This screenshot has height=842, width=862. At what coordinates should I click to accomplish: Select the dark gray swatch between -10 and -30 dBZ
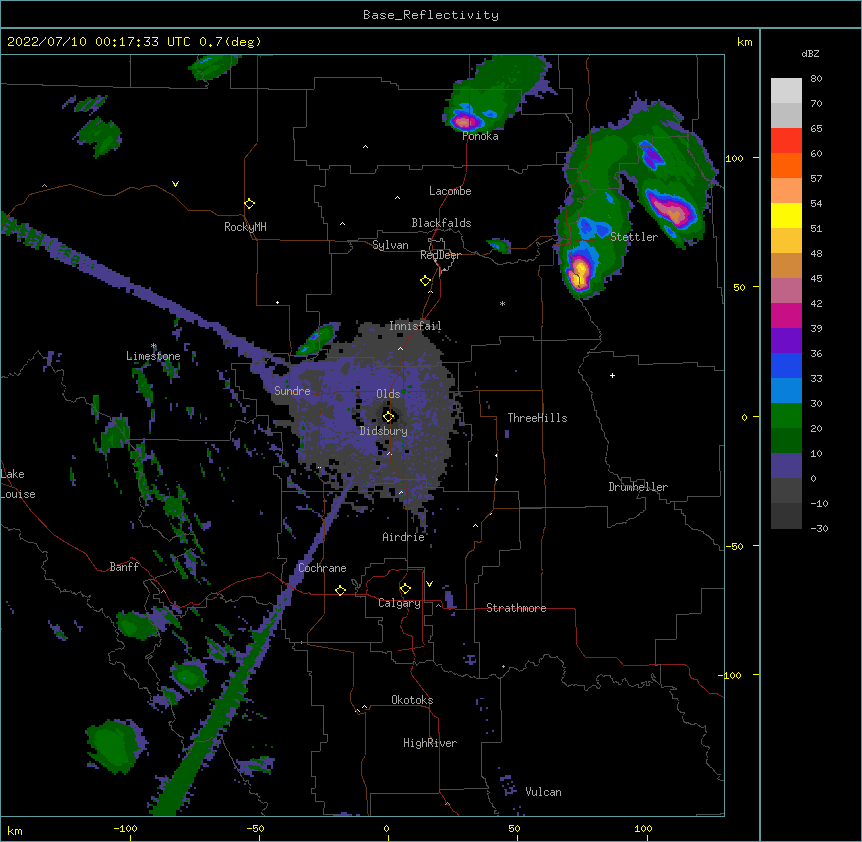pos(786,516)
